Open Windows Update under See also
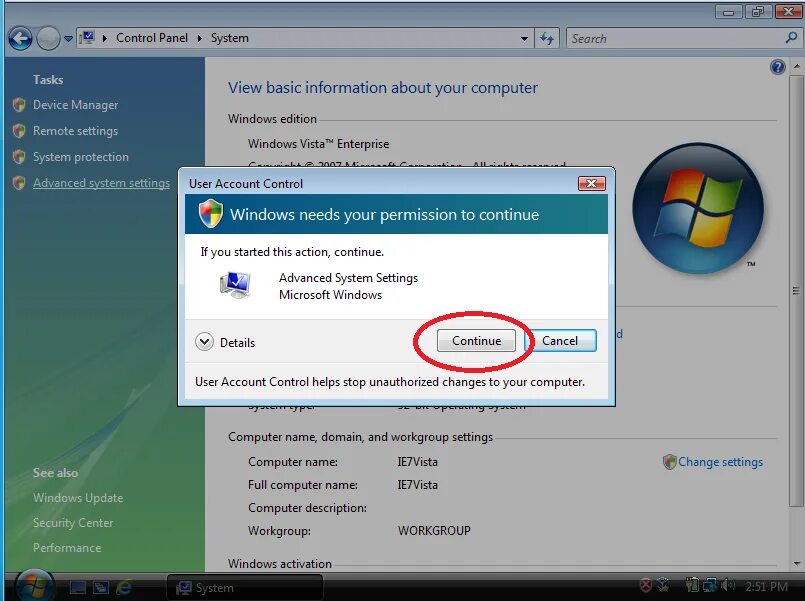The width and height of the screenshot is (805, 601). (78, 498)
